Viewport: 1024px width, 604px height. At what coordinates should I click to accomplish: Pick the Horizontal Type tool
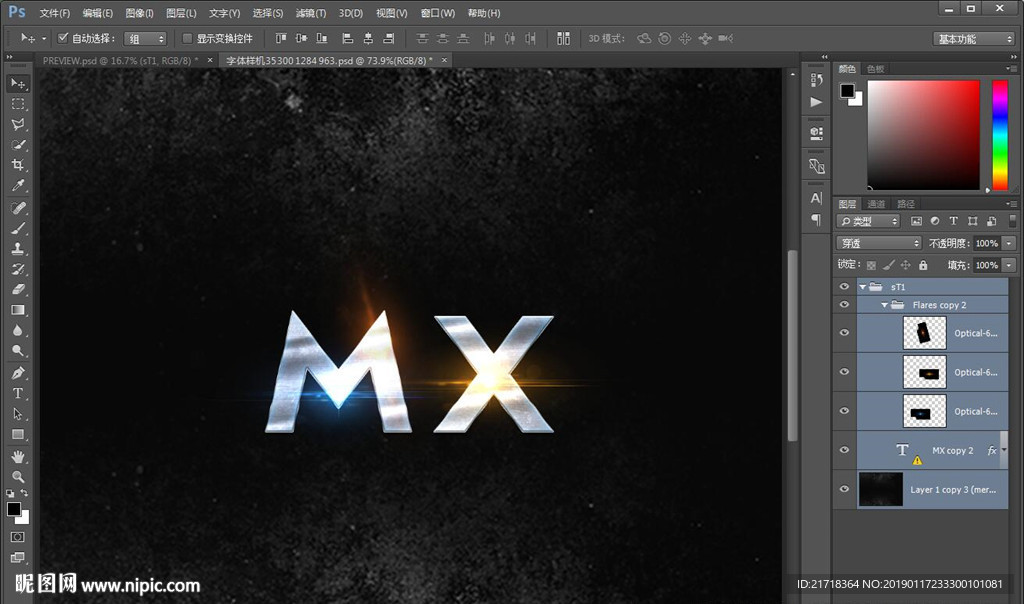[x=18, y=393]
